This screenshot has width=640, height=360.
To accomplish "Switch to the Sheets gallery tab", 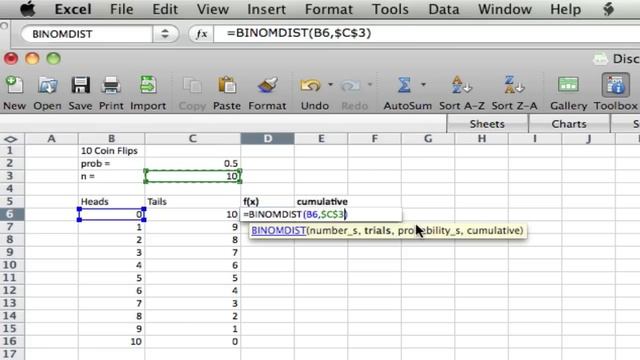I will pyautogui.click(x=487, y=124).
